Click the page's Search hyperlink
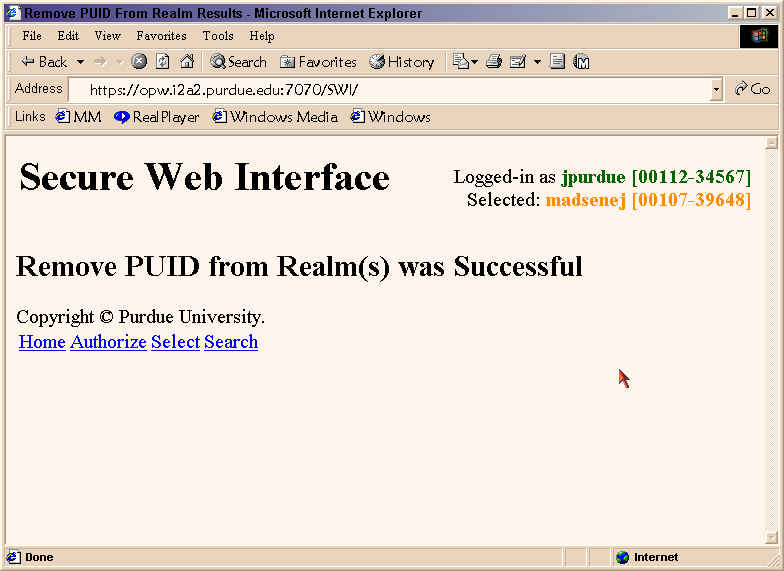The height and width of the screenshot is (571, 784). (231, 342)
